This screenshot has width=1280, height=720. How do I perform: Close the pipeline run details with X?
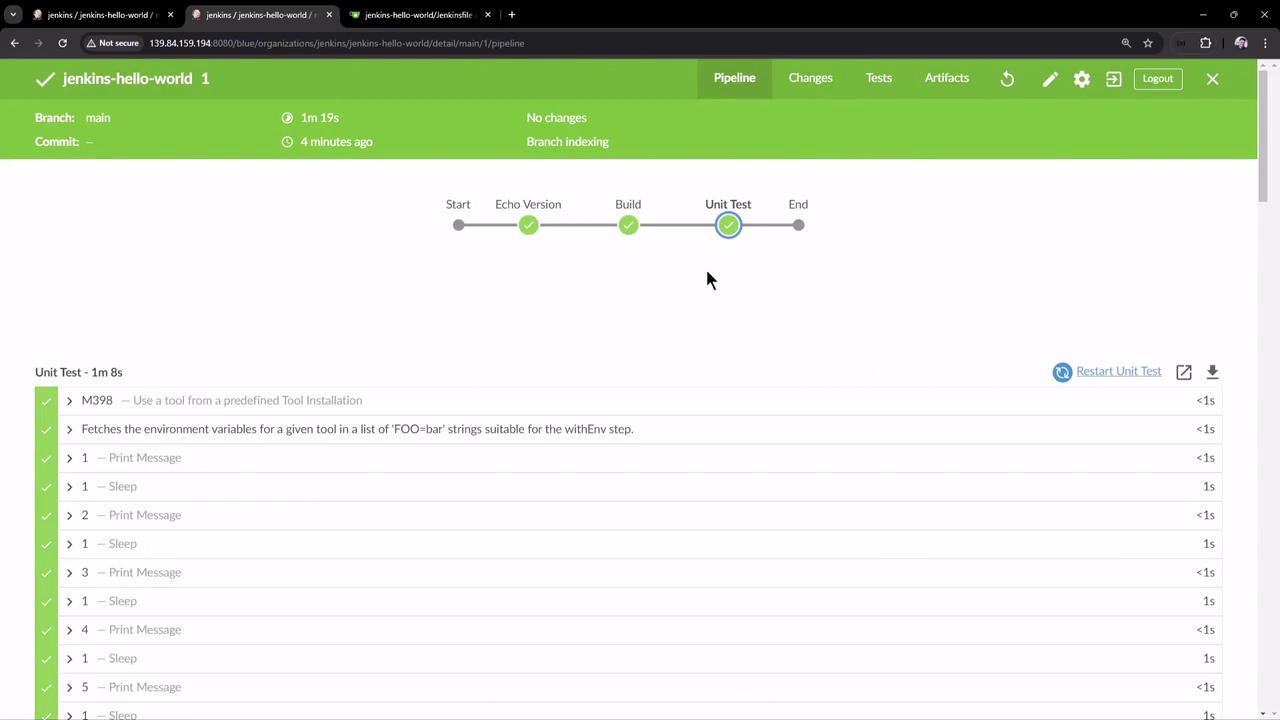[x=1212, y=79]
